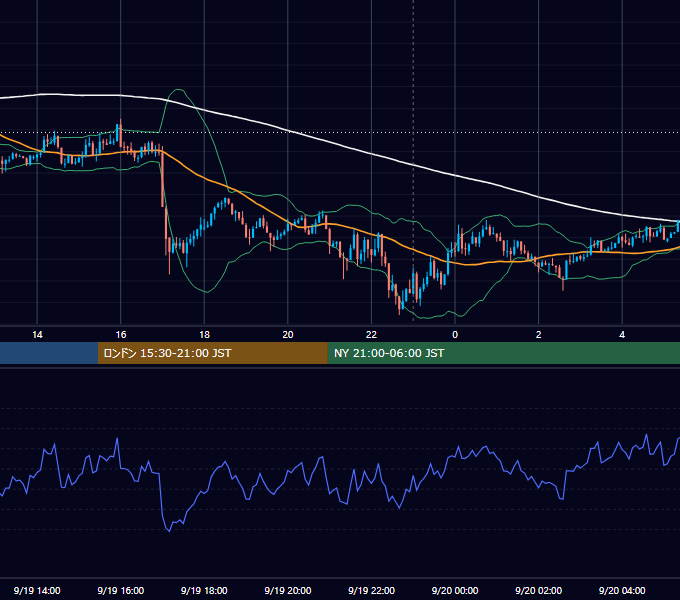
Task: Select the 22 hour label on price chart axis
Action: pos(371,335)
